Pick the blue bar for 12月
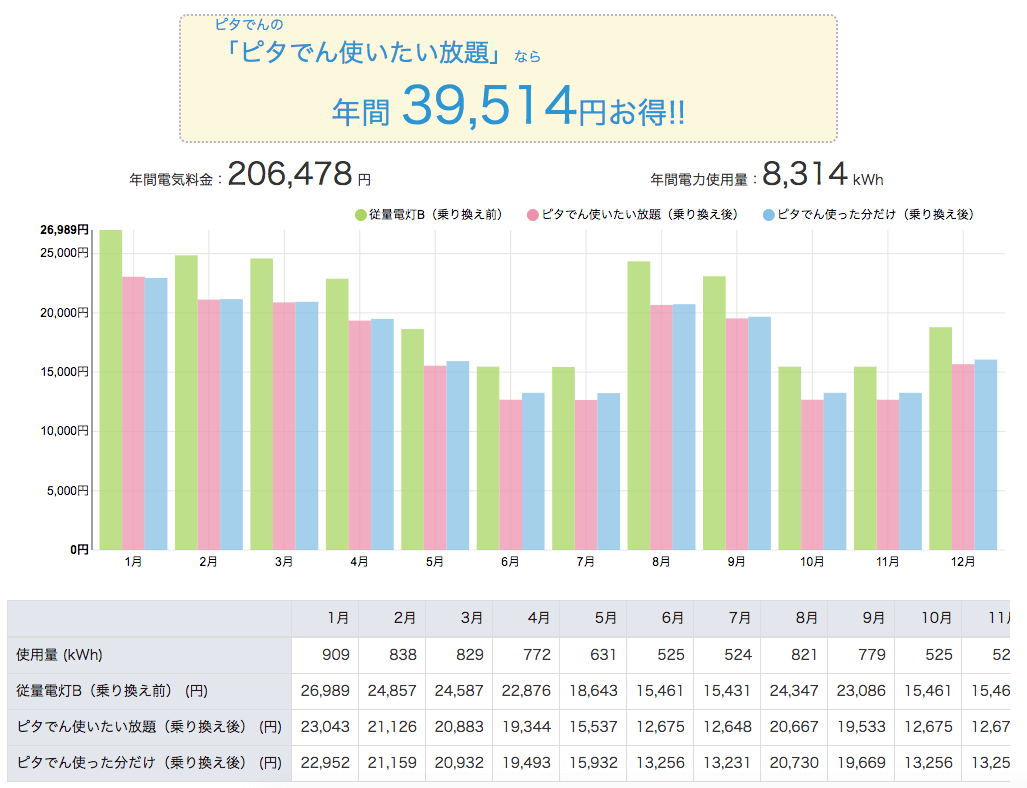The width and height of the screenshot is (1027, 788). coord(986,455)
